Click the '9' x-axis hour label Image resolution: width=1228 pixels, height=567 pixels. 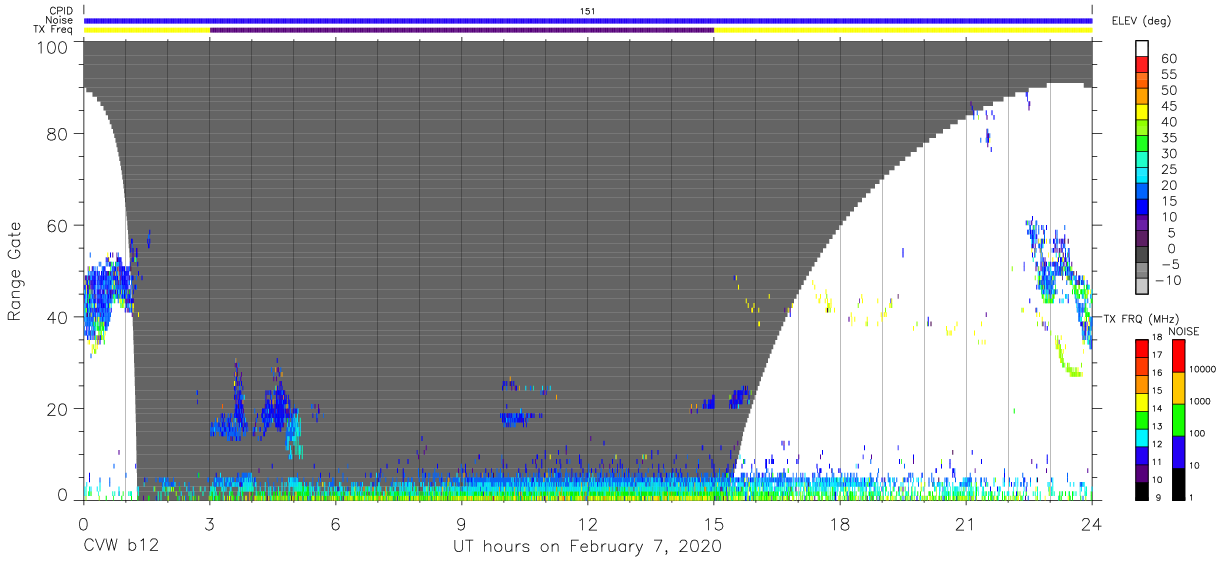pyautogui.click(x=462, y=523)
